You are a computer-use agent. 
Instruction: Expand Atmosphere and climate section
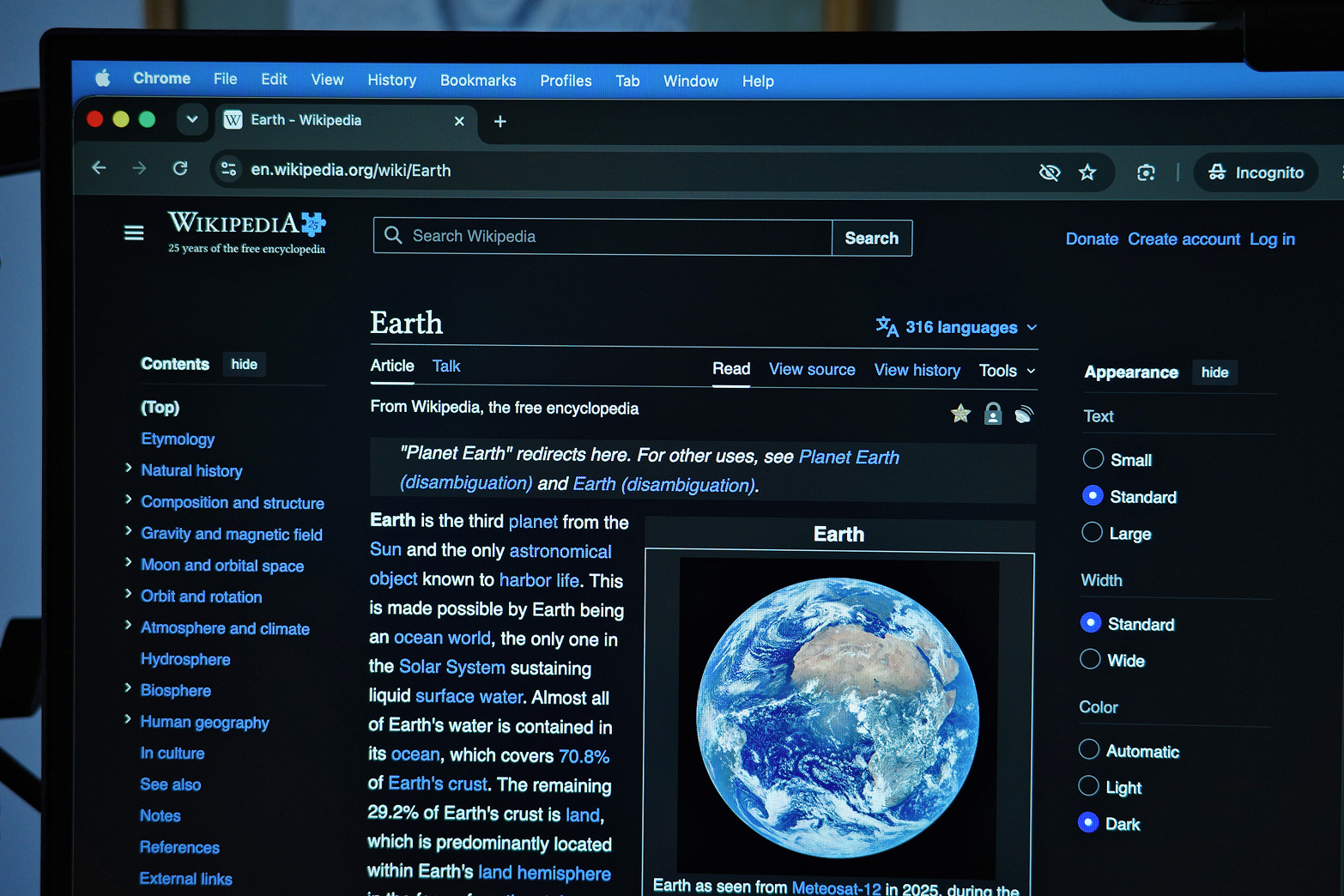128,625
